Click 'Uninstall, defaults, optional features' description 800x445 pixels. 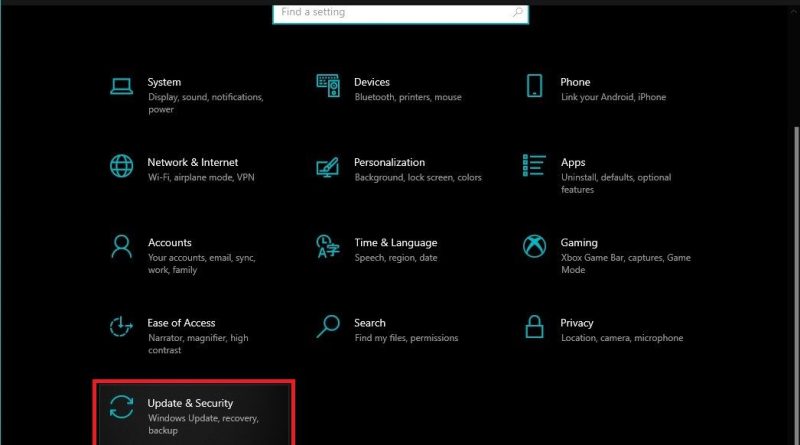pos(616,183)
